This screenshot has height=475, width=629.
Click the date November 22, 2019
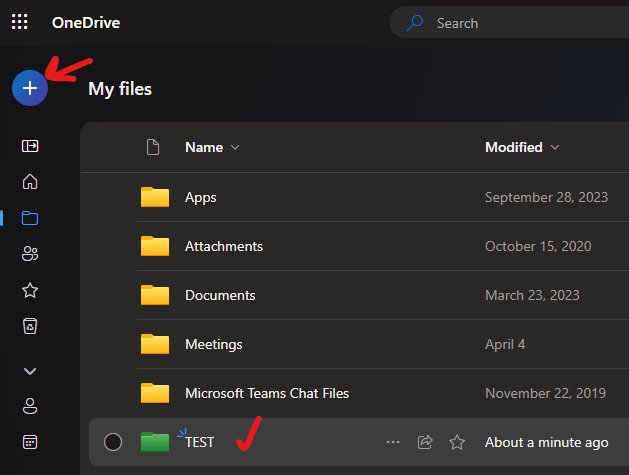[545, 393]
